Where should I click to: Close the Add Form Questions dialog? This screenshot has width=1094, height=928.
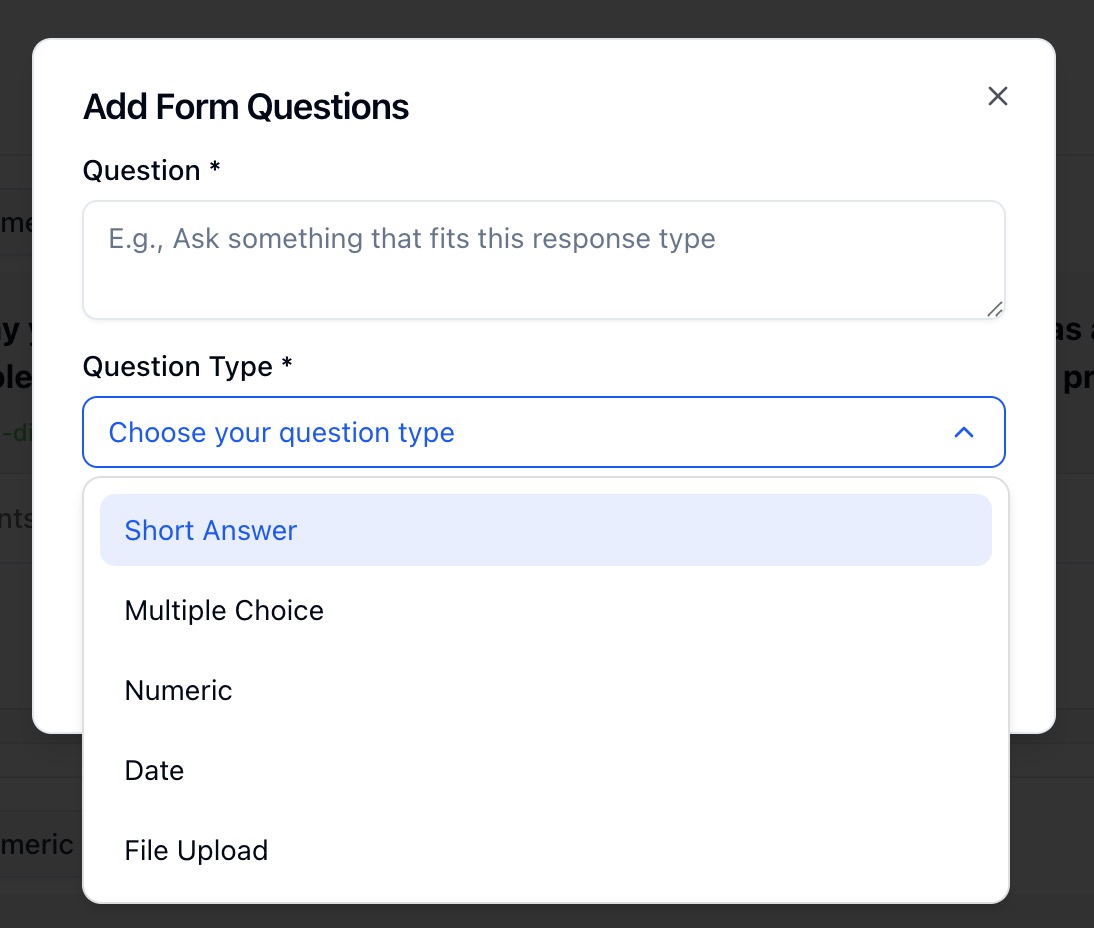click(997, 96)
